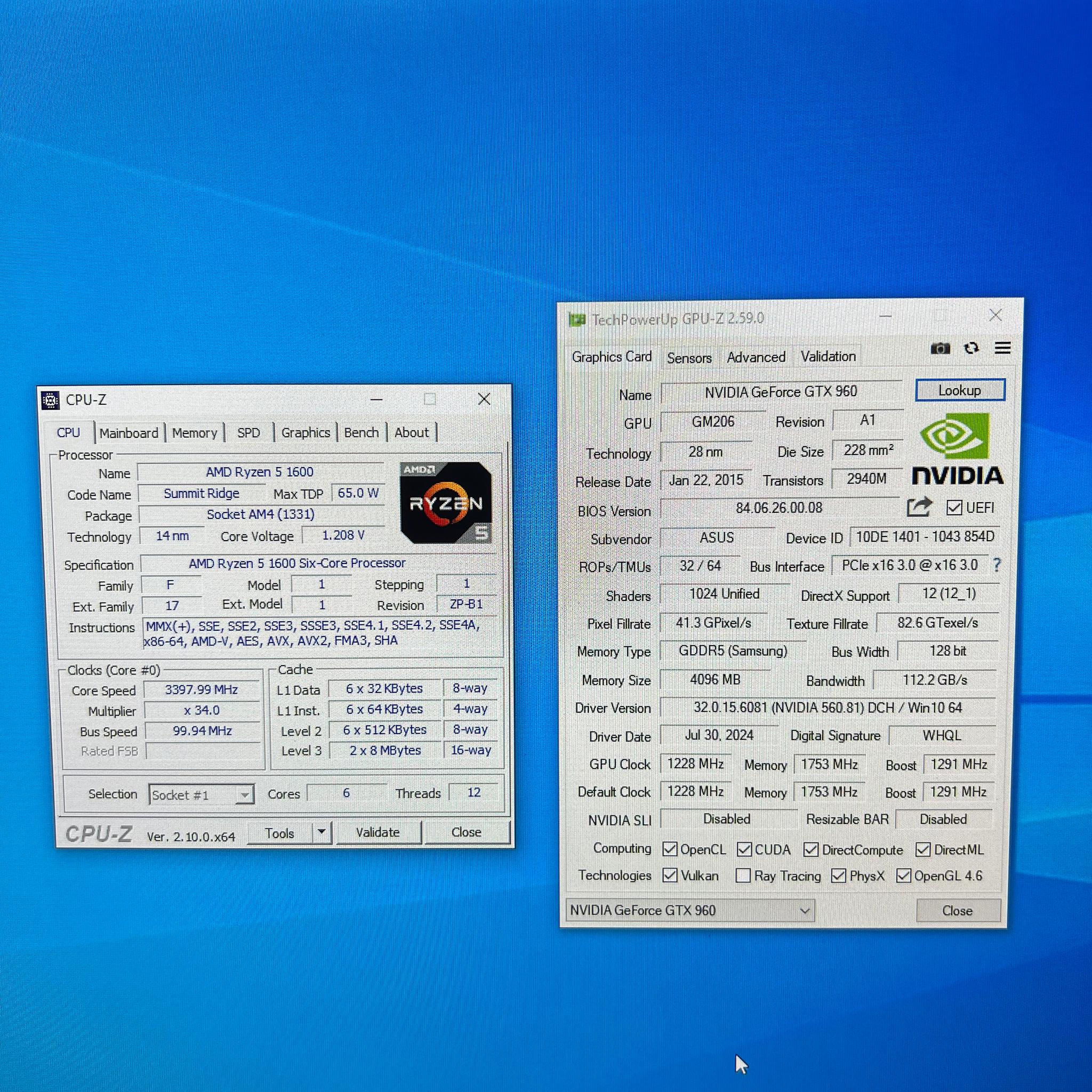Click the Validate button in CPU-Z
Screen dimensions: 1092x1092
pos(378,832)
